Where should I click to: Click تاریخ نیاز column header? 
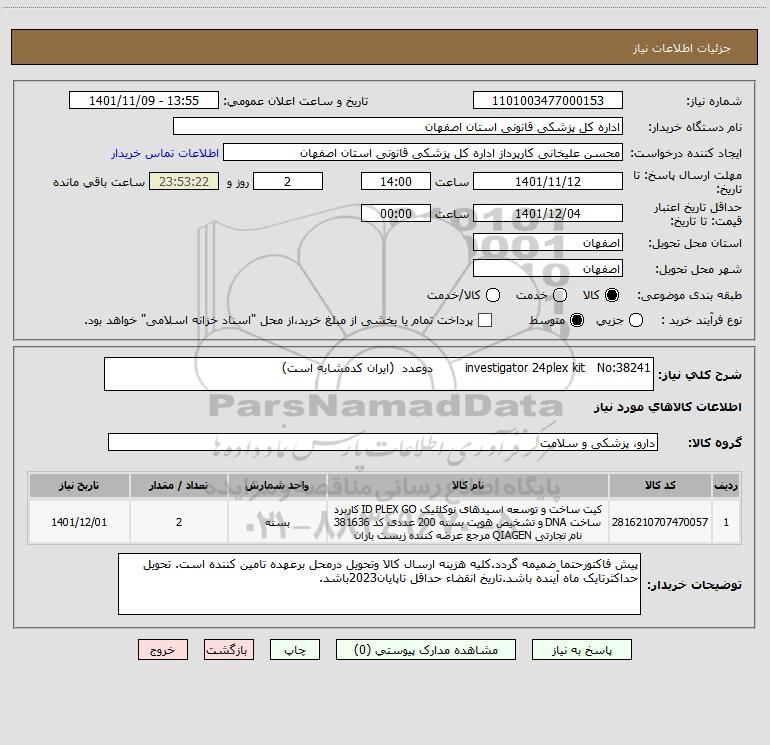point(79,485)
